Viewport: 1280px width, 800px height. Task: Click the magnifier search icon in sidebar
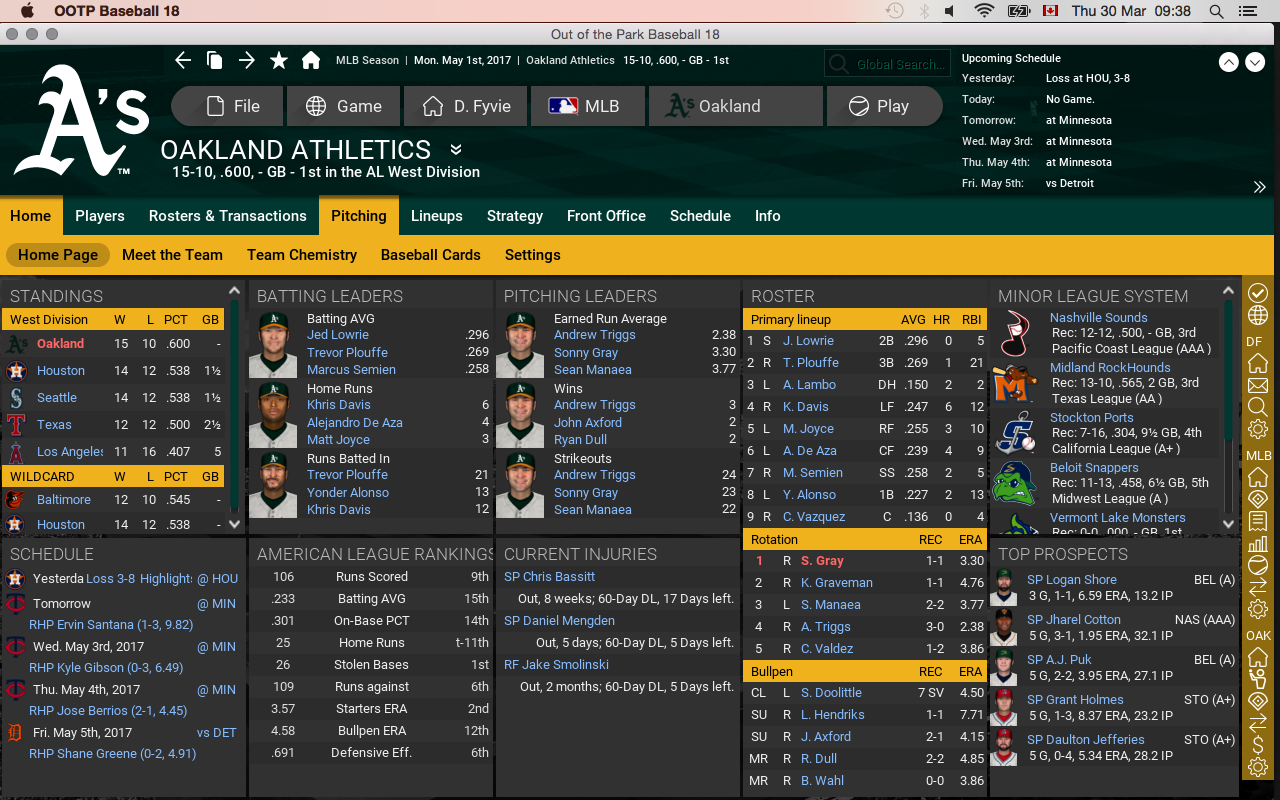1258,407
